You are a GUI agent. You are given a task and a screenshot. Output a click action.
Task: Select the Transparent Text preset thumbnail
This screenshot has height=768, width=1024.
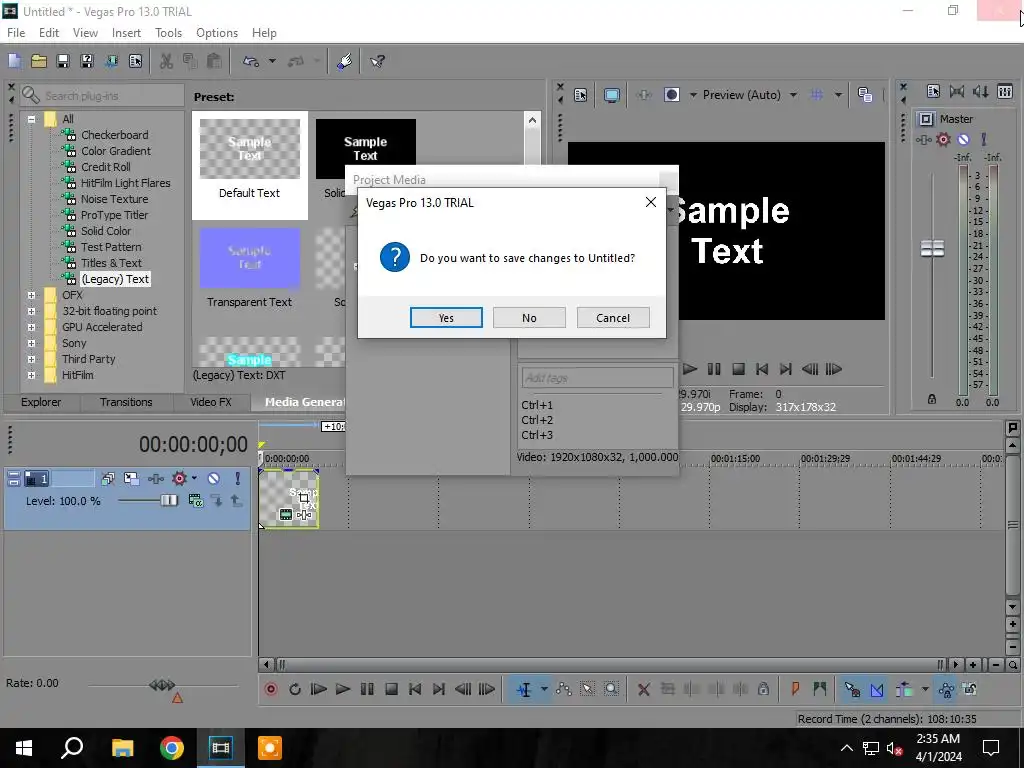click(249, 257)
